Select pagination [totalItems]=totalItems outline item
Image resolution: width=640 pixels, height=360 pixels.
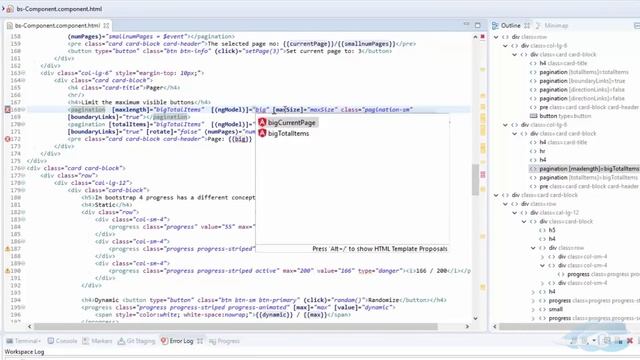pyautogui.click(x=584, y=72)
